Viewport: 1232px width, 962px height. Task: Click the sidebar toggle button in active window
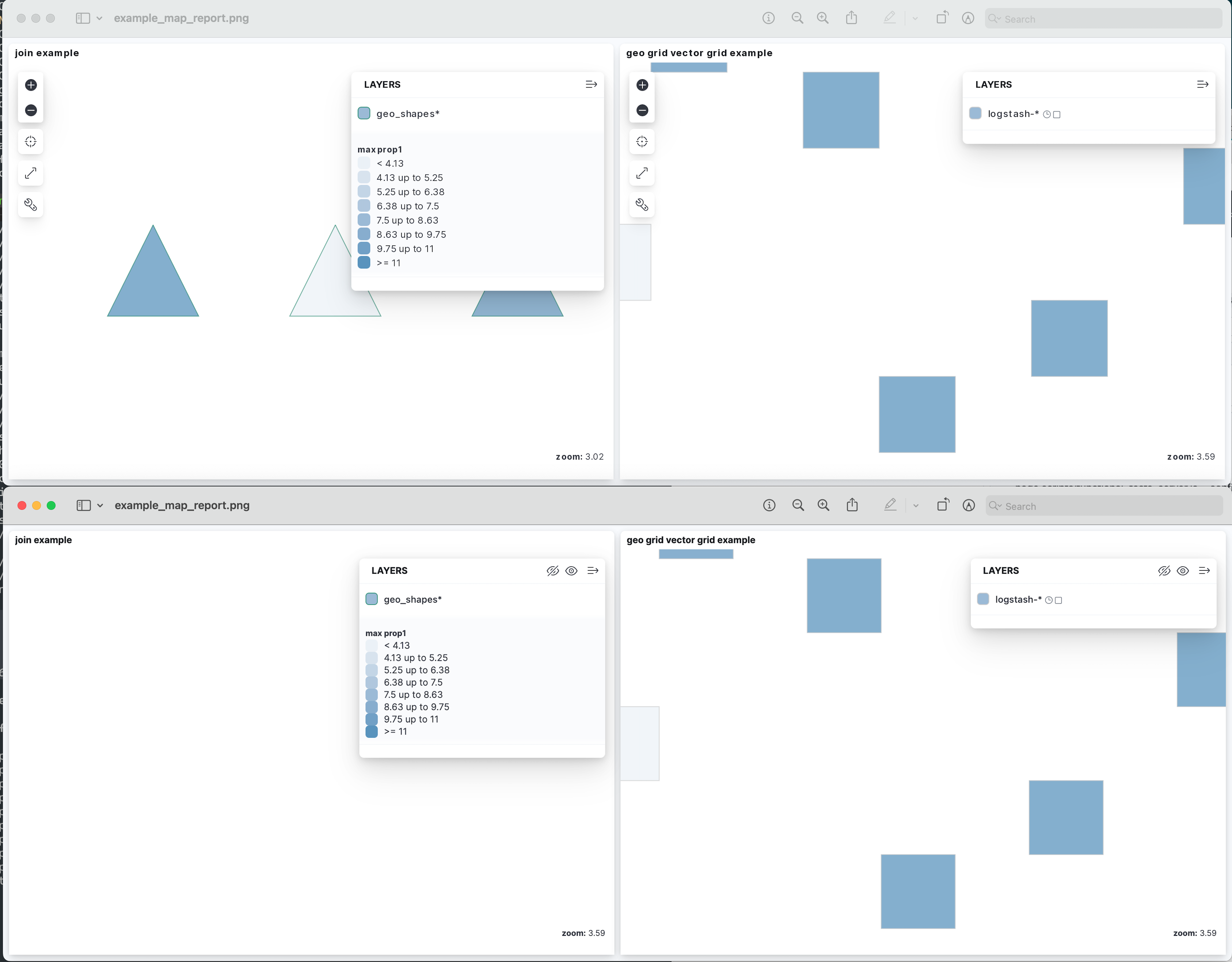84,506
